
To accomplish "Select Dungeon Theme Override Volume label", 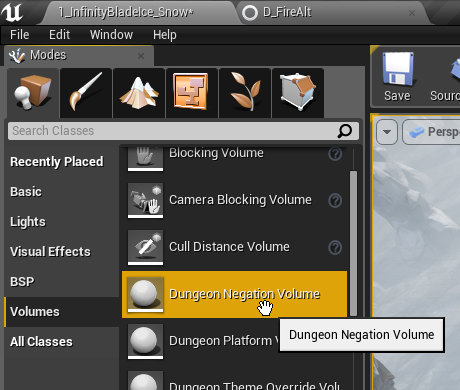I will coord(254,386).
